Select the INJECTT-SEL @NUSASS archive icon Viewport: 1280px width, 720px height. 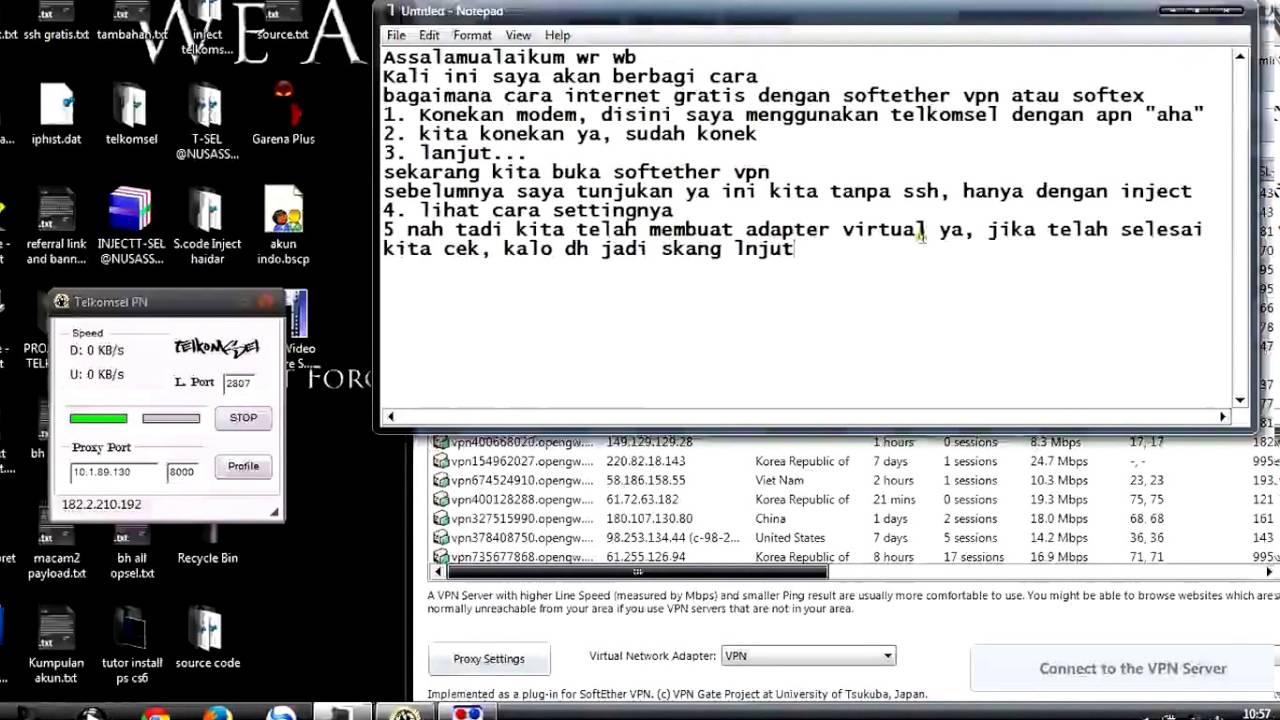click(132, 226)
